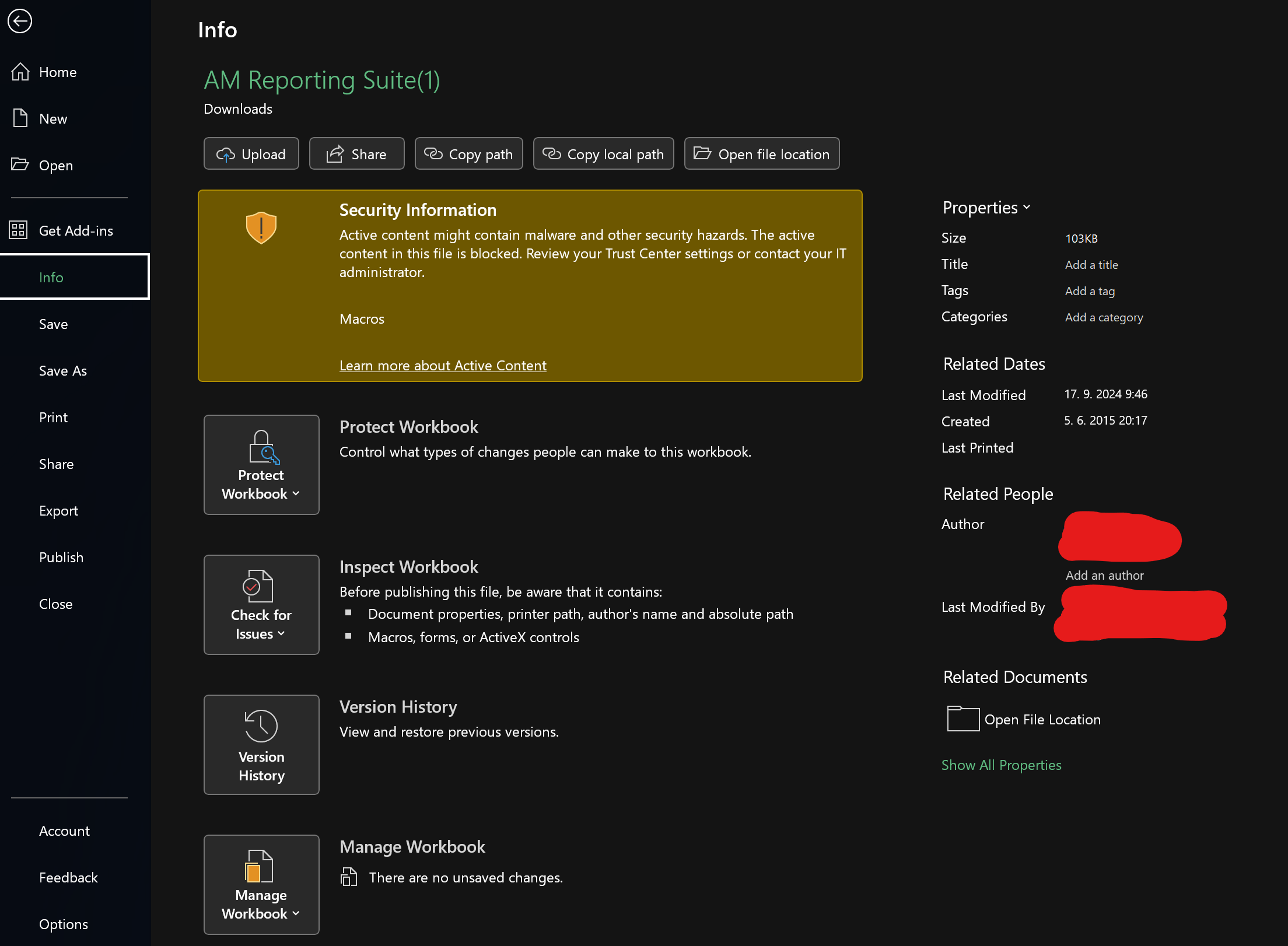1288x946 pixels.
Task: Click Copy local path
Action: (604, 154)
